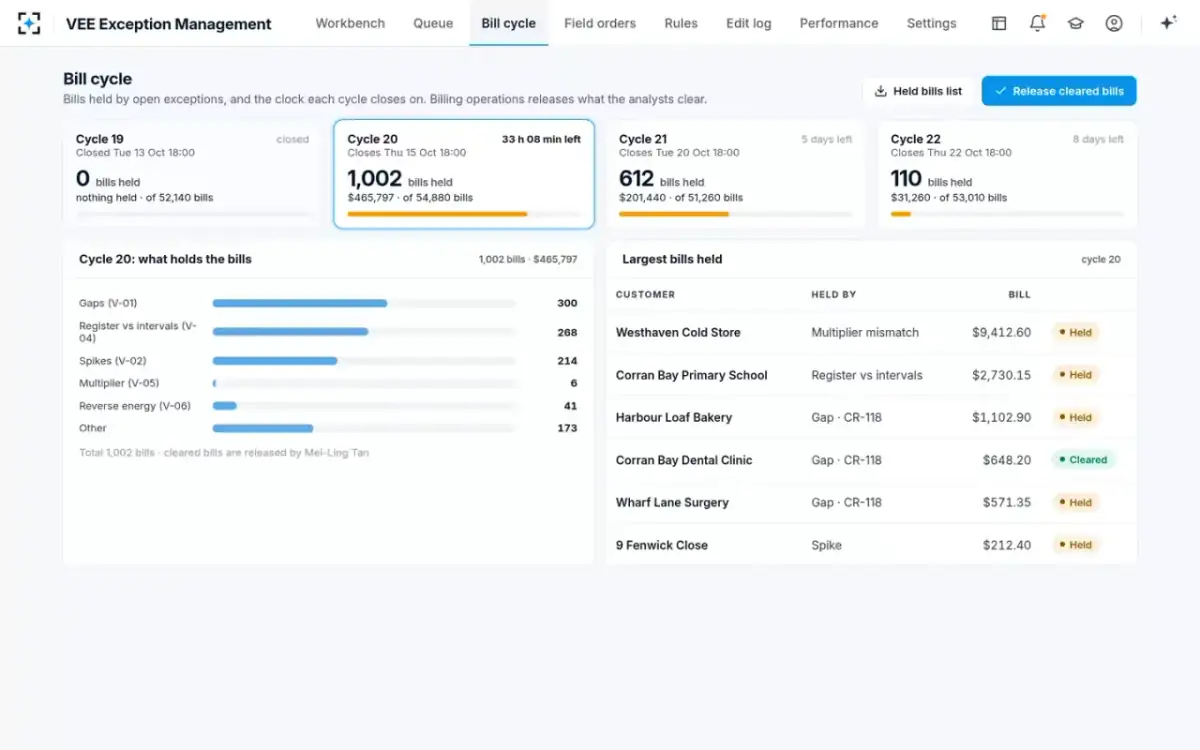Click the Multiplier (V-05) label
The image size is (1200, 750).
[x=119, y=383]
